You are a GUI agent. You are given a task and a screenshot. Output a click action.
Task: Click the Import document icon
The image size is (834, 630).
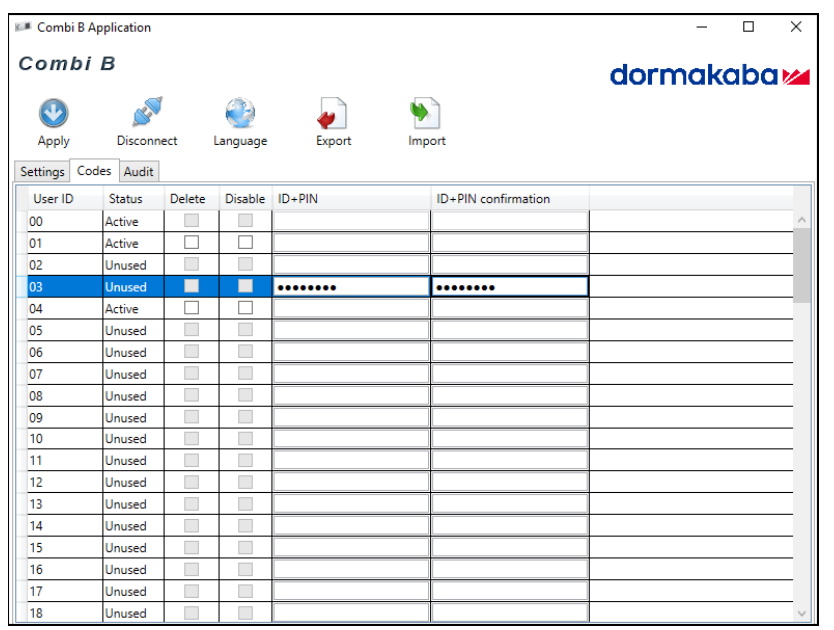point(426,112)
